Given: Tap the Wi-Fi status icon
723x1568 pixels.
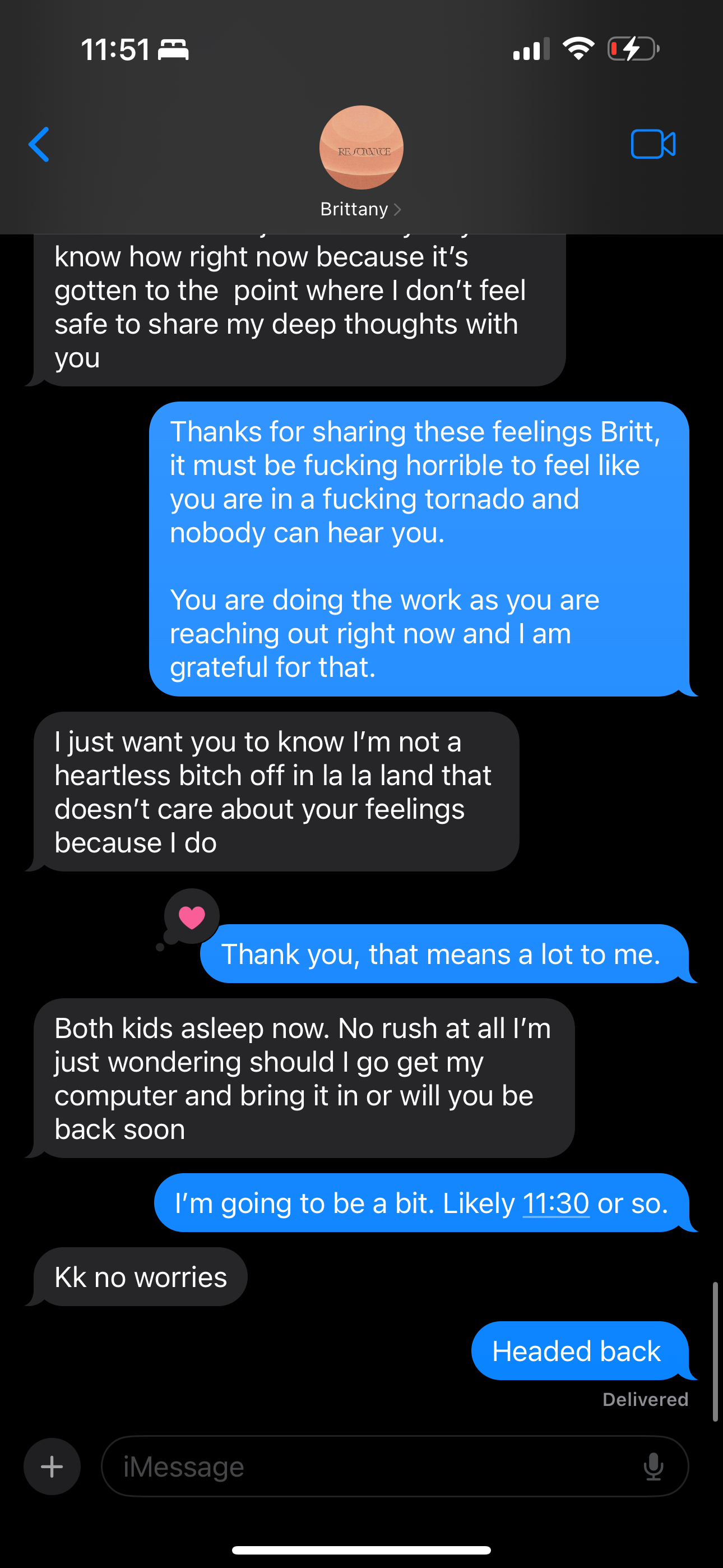Looking at the screenshot, I should click(x=578, y=49).
